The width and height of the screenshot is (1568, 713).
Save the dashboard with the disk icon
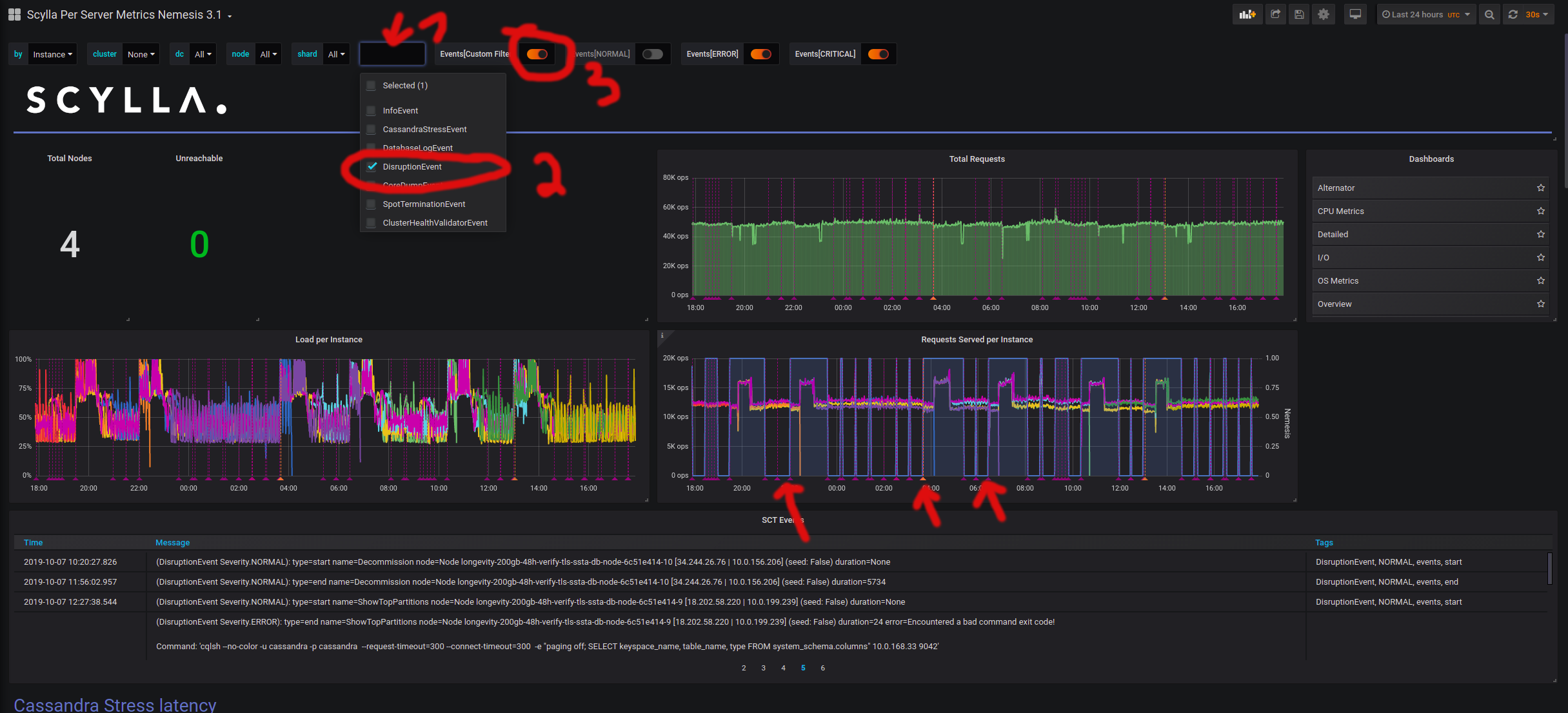(x=1299, y=14)
